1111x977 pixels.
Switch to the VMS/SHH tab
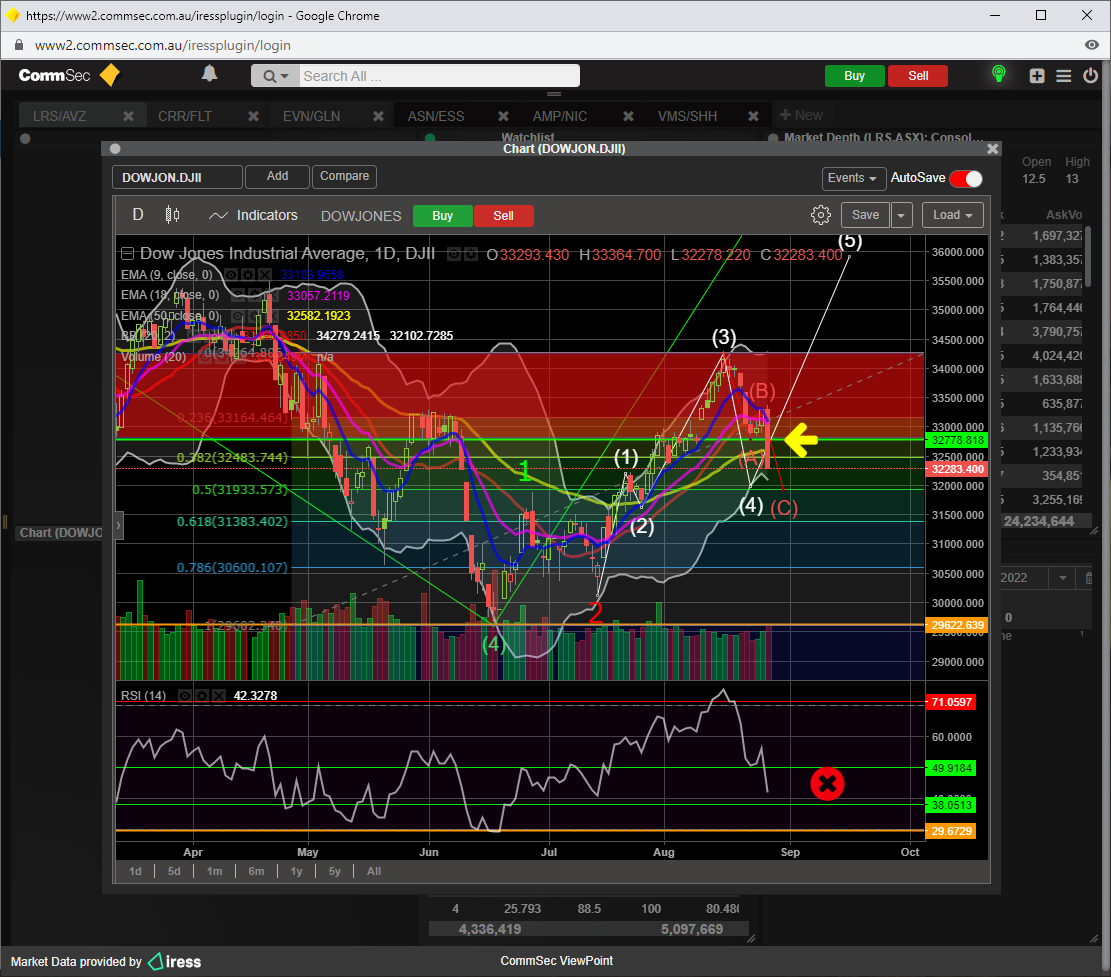[687, 116]
